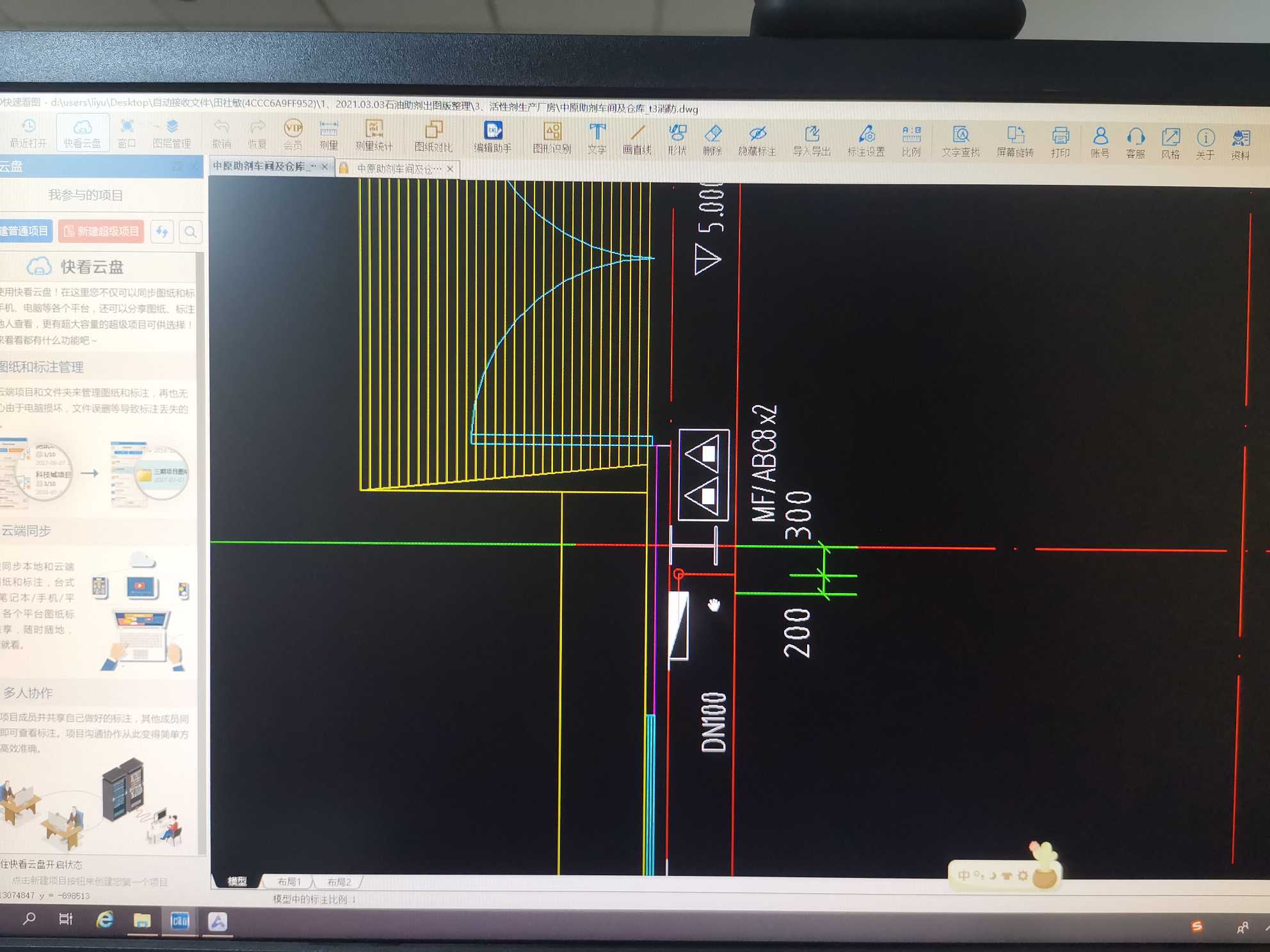Open 风格 style icon

click(1171, 145)
